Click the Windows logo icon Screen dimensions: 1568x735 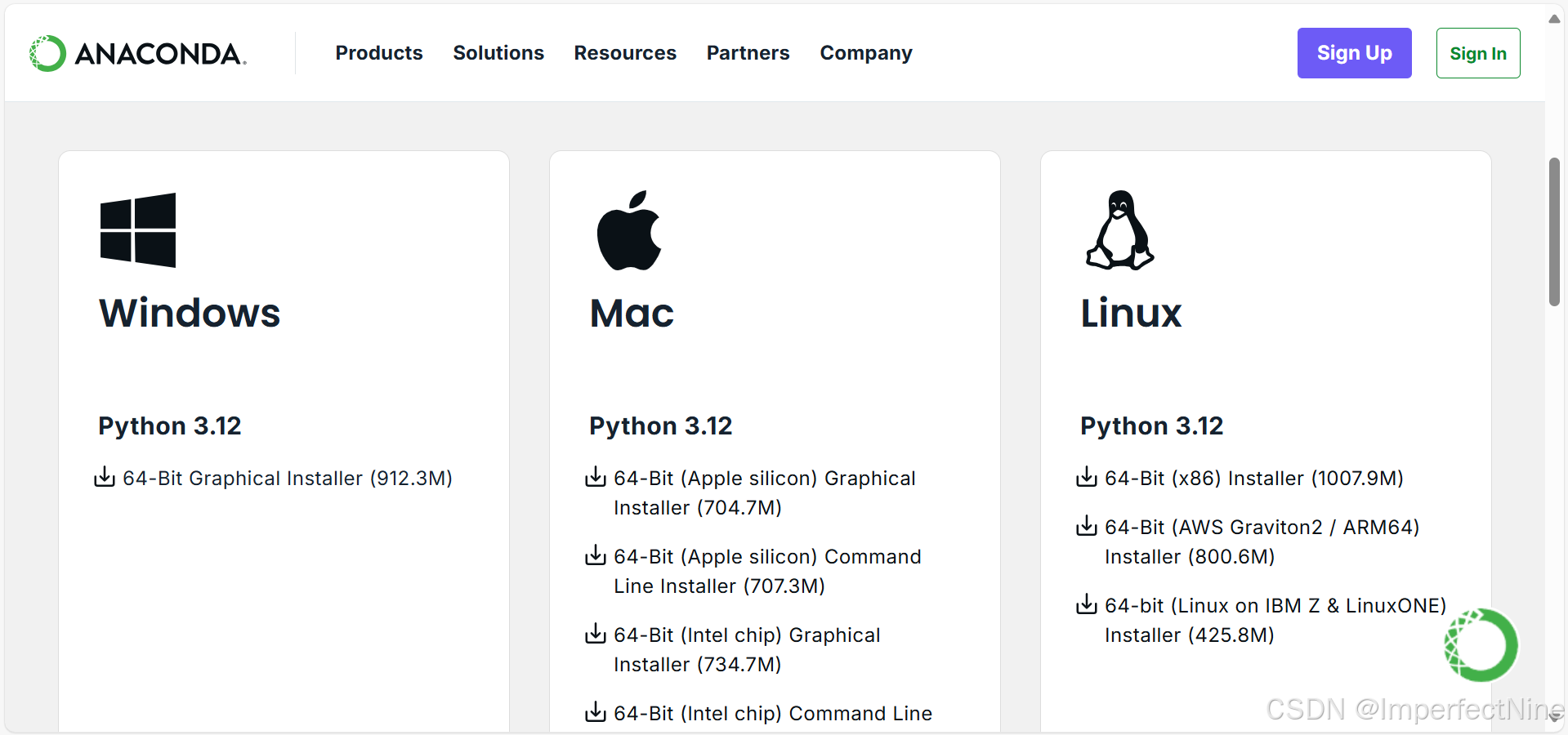(138, 230)
